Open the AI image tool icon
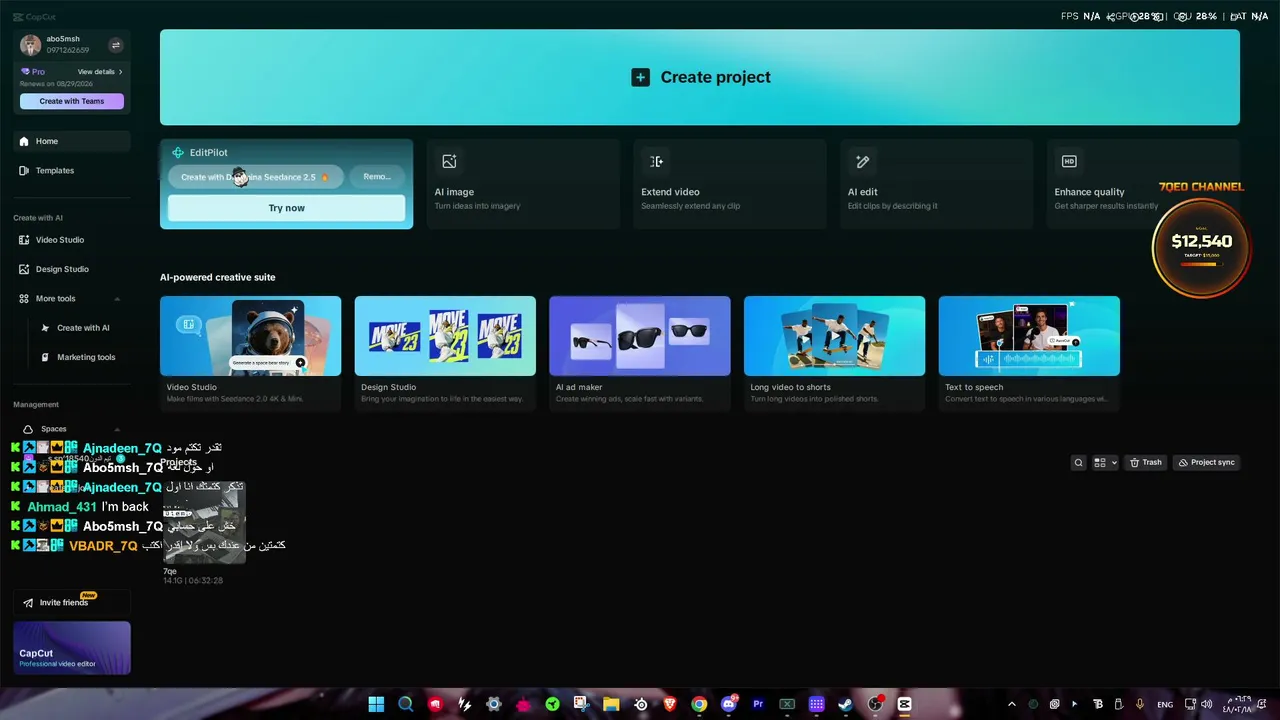Screen dimensions: 1280x720 click(x=449, y=161)
